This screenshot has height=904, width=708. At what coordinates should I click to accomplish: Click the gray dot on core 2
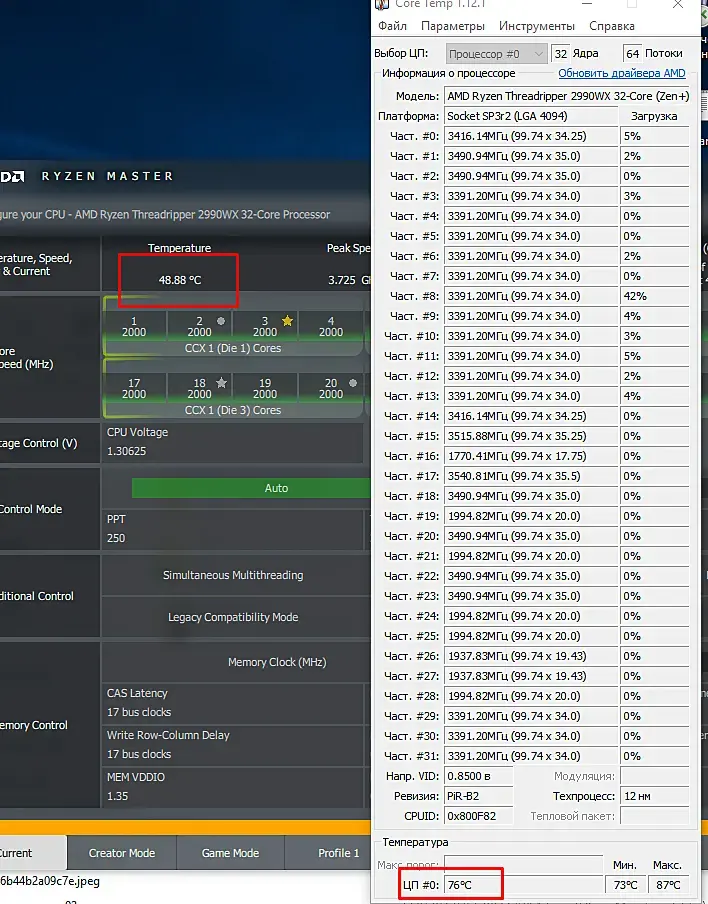click(221, 321)
